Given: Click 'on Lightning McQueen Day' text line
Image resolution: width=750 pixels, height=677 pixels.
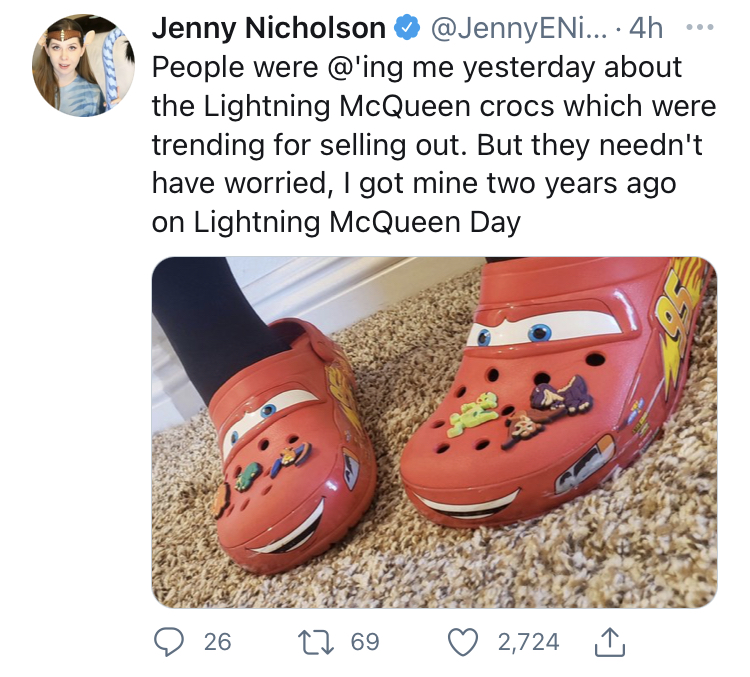Looking at the screenshot, I should (336, 222).
